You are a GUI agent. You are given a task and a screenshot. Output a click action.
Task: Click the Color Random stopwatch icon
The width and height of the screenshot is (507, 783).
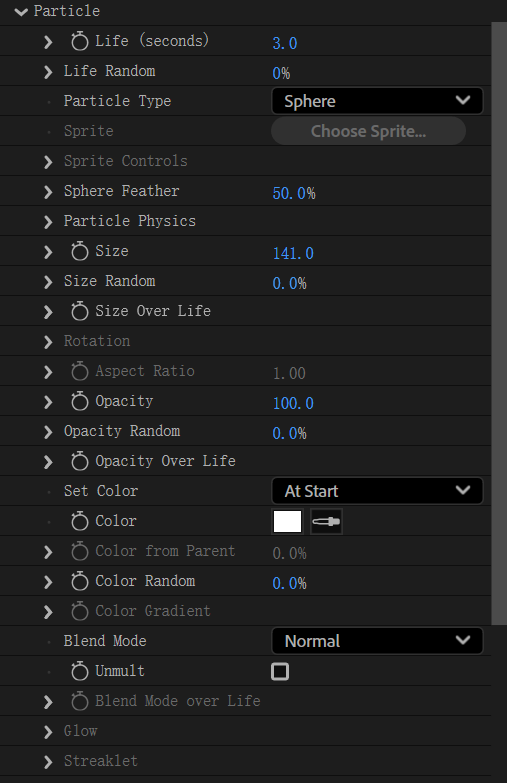(79, 581)
